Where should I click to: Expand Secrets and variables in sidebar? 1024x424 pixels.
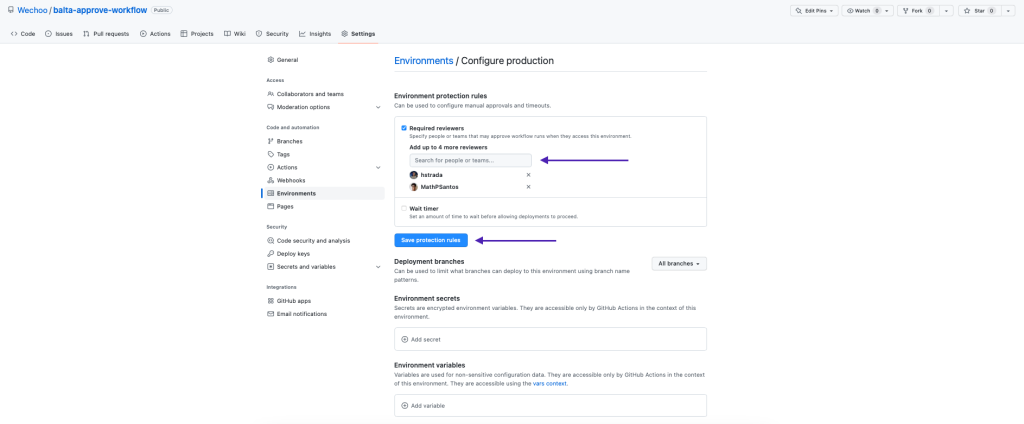(x=323, y=267)
